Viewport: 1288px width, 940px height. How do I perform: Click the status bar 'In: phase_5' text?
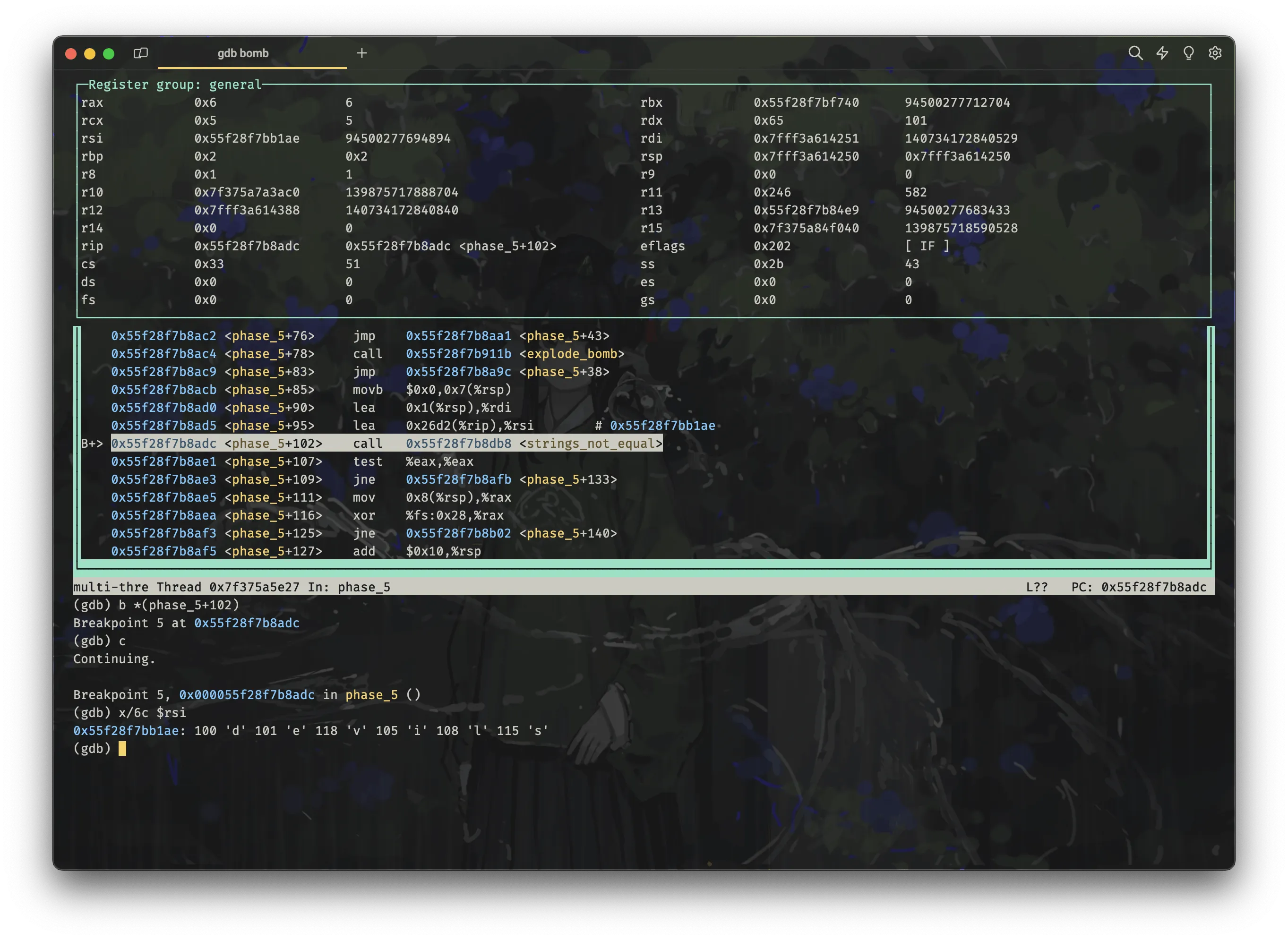tap(349, 587)
